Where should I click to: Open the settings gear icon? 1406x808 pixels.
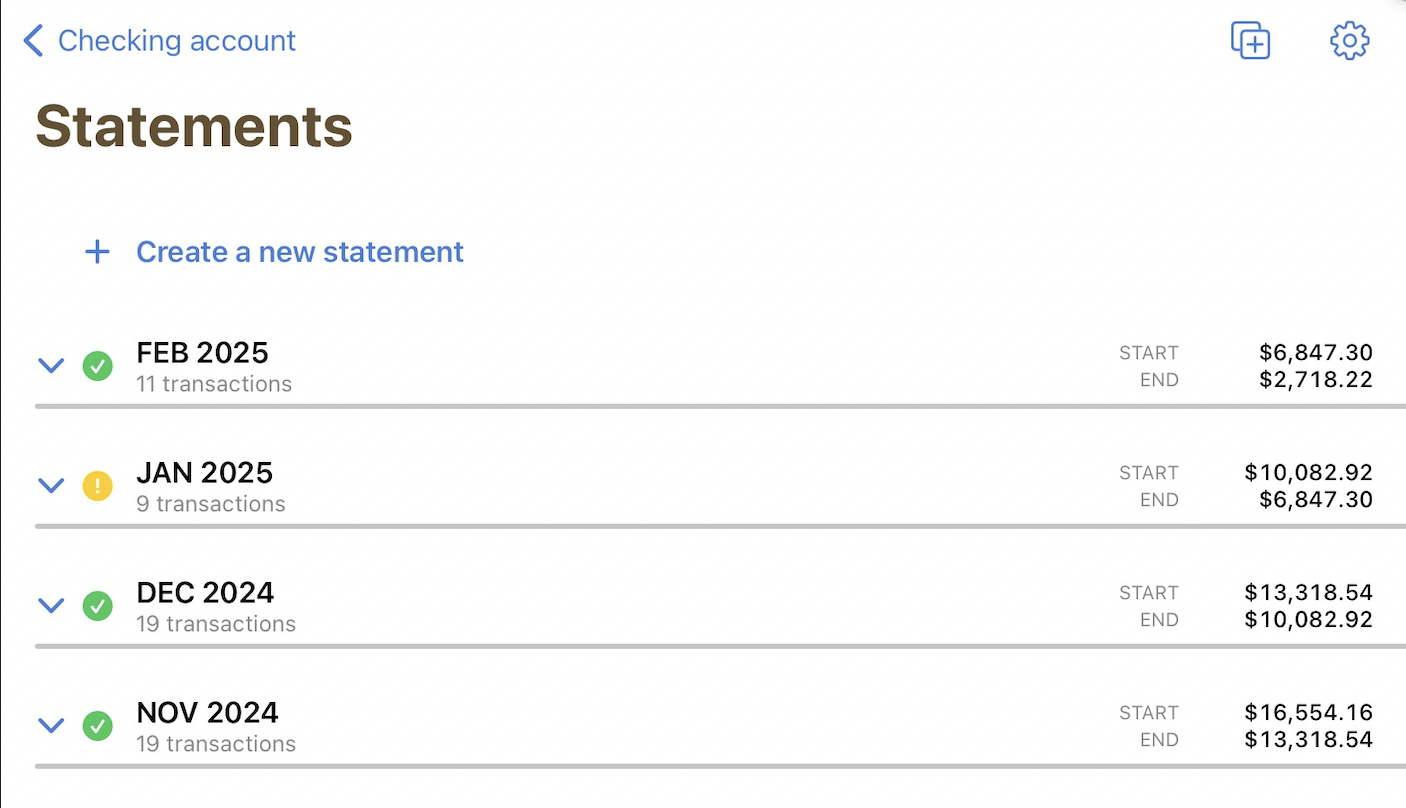click(x=1349, y=41)
